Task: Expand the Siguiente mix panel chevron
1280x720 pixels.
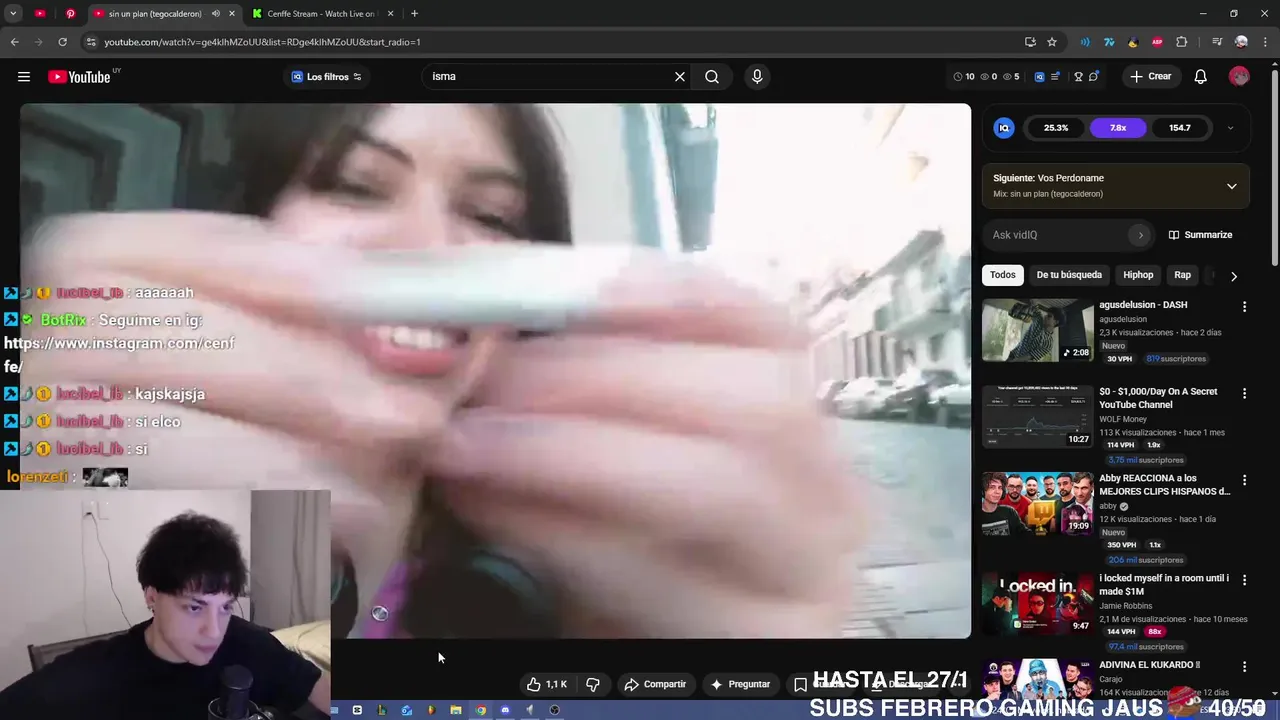Action: pyautogui.click(x=1232, y=186)
